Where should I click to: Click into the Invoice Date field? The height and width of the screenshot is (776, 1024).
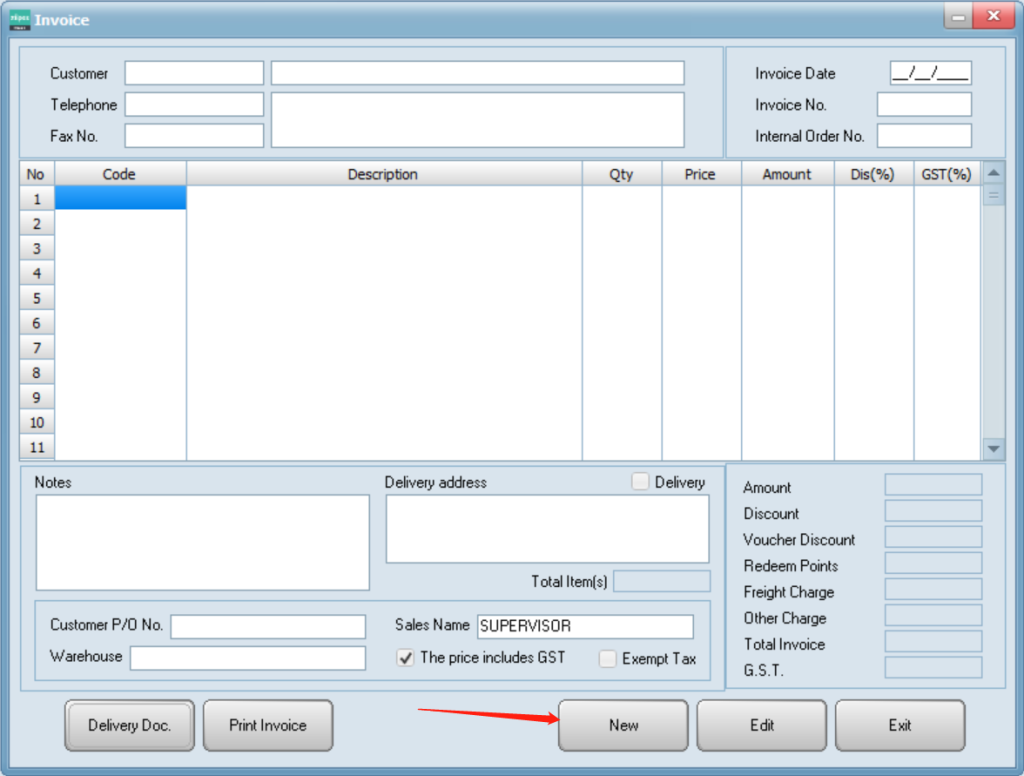point(930,73)
